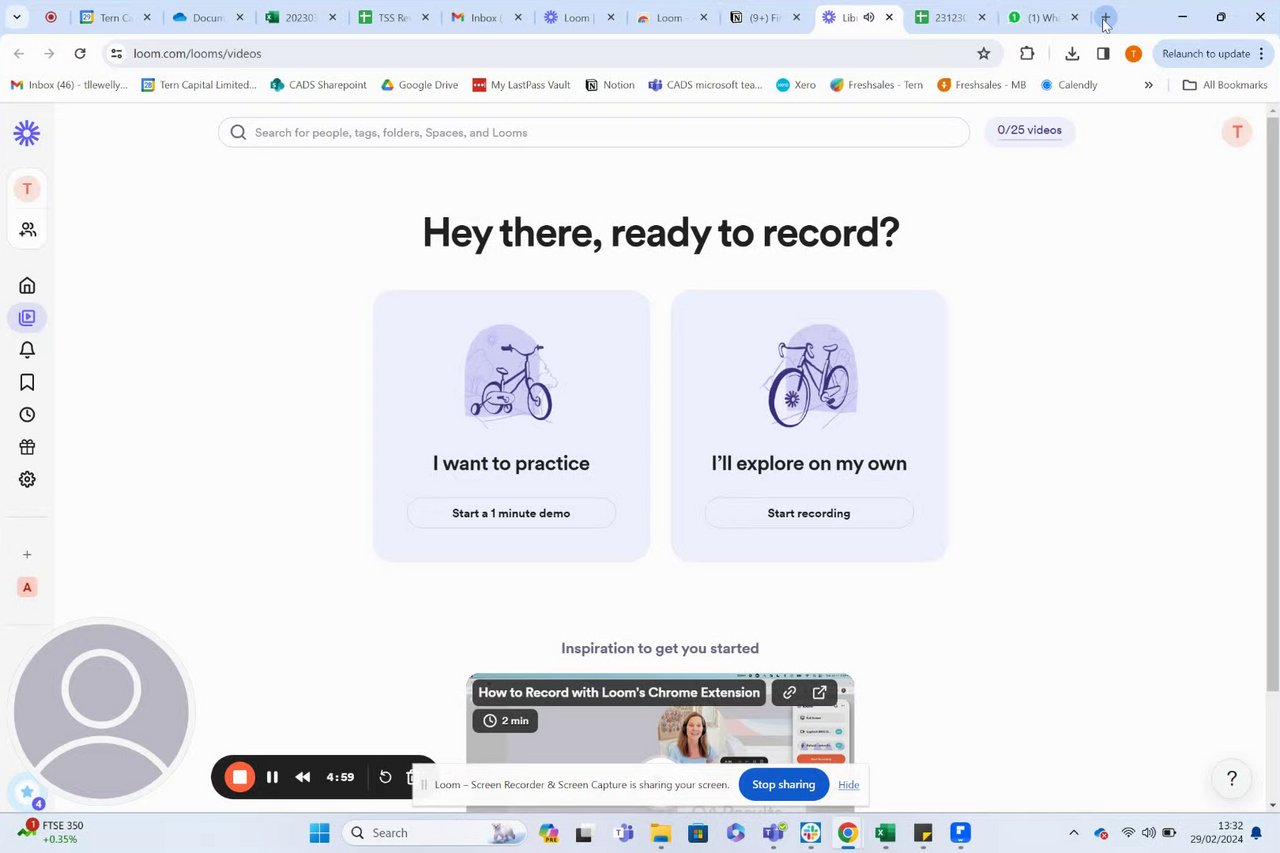
Task: Expand the Chrome tab search dropdown
Action: tap(16, 17)
